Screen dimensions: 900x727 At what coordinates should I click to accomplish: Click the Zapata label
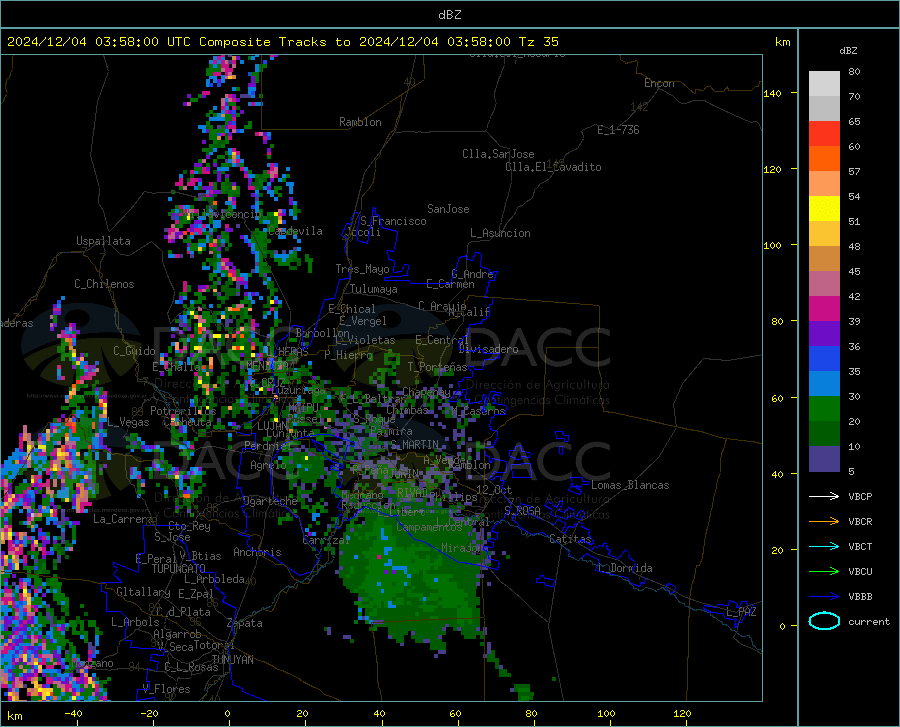(245, 623)
